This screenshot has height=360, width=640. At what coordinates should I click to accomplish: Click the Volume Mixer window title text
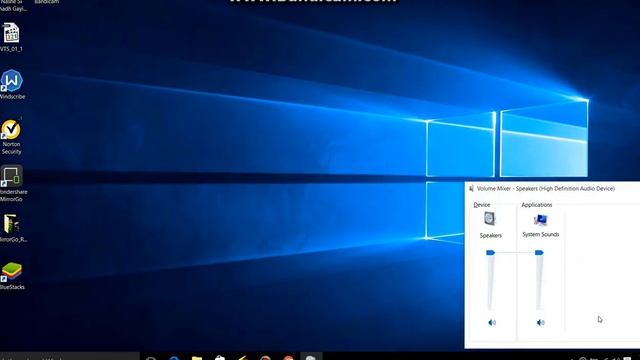546,189
